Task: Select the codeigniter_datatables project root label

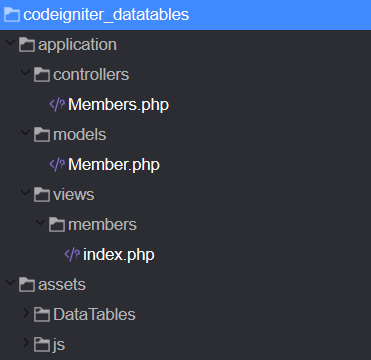Action: [x=106, y=15]
